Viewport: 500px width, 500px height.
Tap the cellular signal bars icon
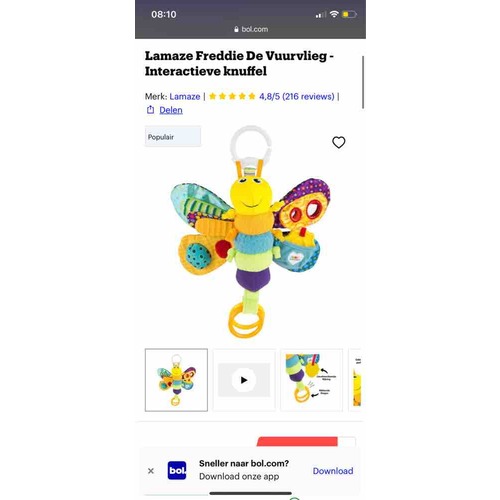pos(321,14)
